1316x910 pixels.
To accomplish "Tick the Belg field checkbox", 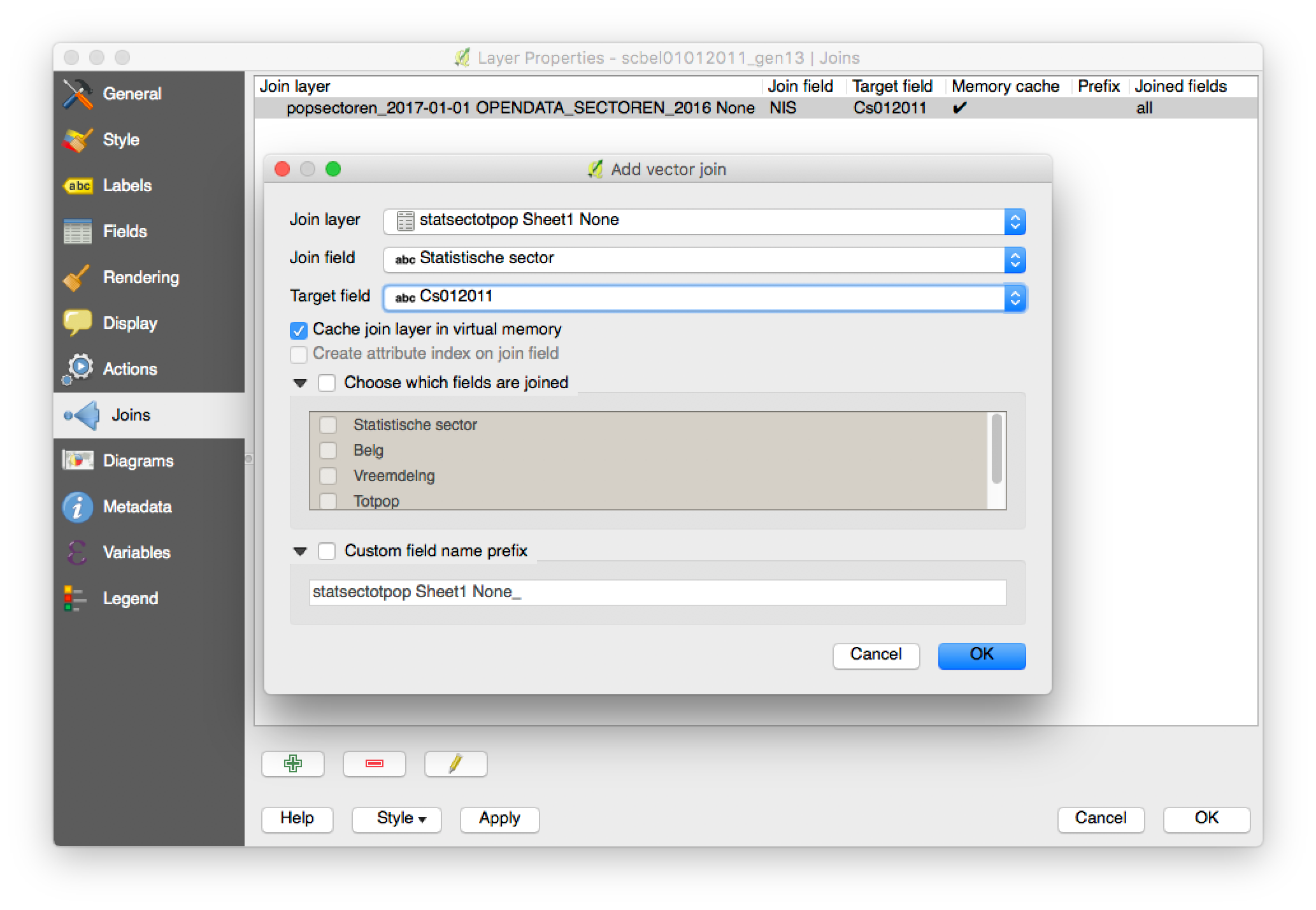I will click(328, 451).
